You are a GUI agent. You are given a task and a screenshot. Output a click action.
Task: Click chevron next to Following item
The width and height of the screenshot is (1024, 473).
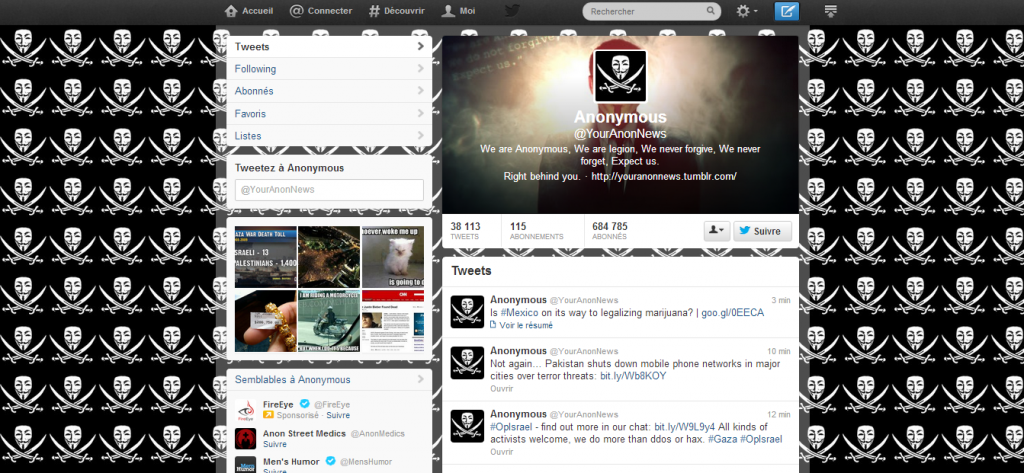tap(421, 69)
